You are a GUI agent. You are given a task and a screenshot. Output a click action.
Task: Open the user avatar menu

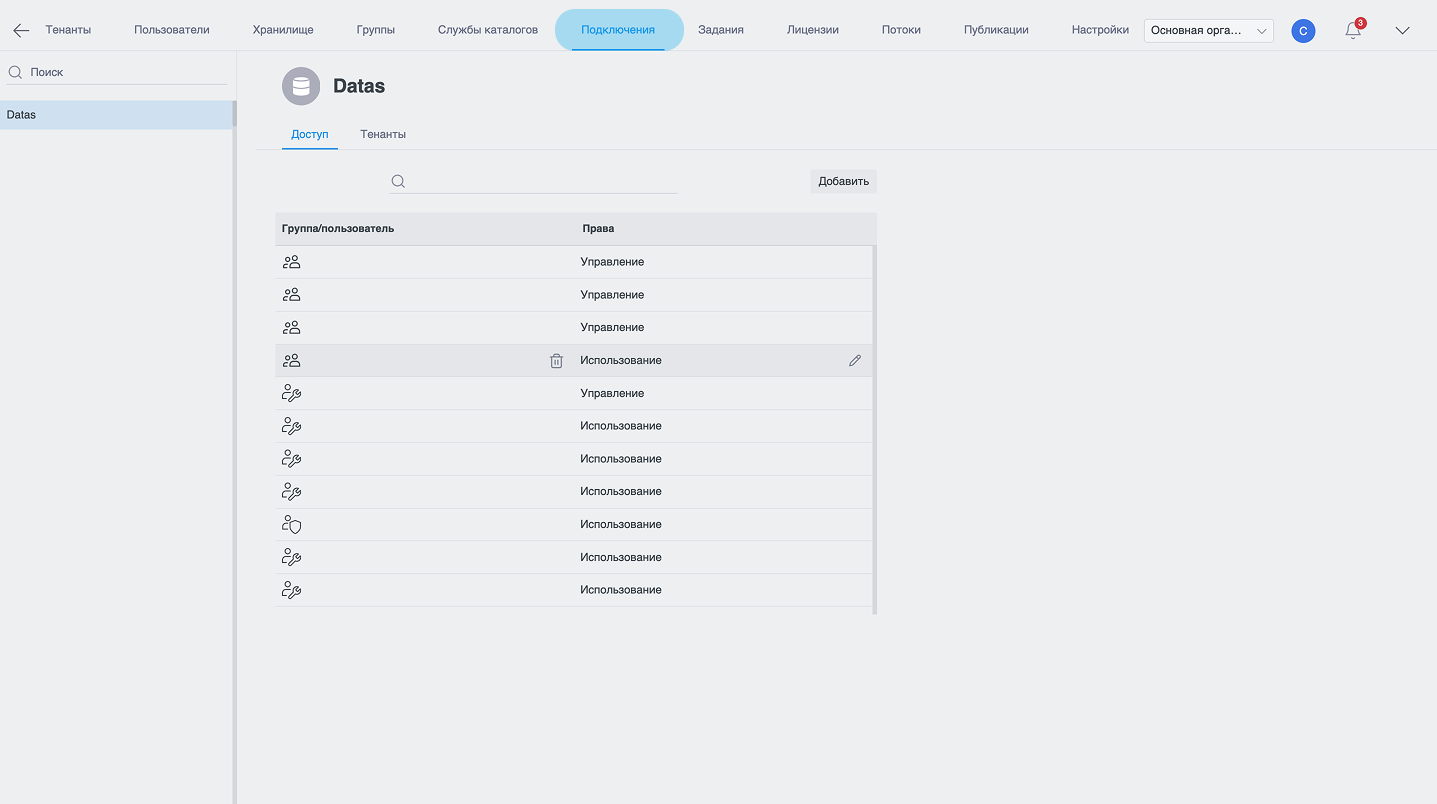pyautogui.click(x=1303, y=31)
